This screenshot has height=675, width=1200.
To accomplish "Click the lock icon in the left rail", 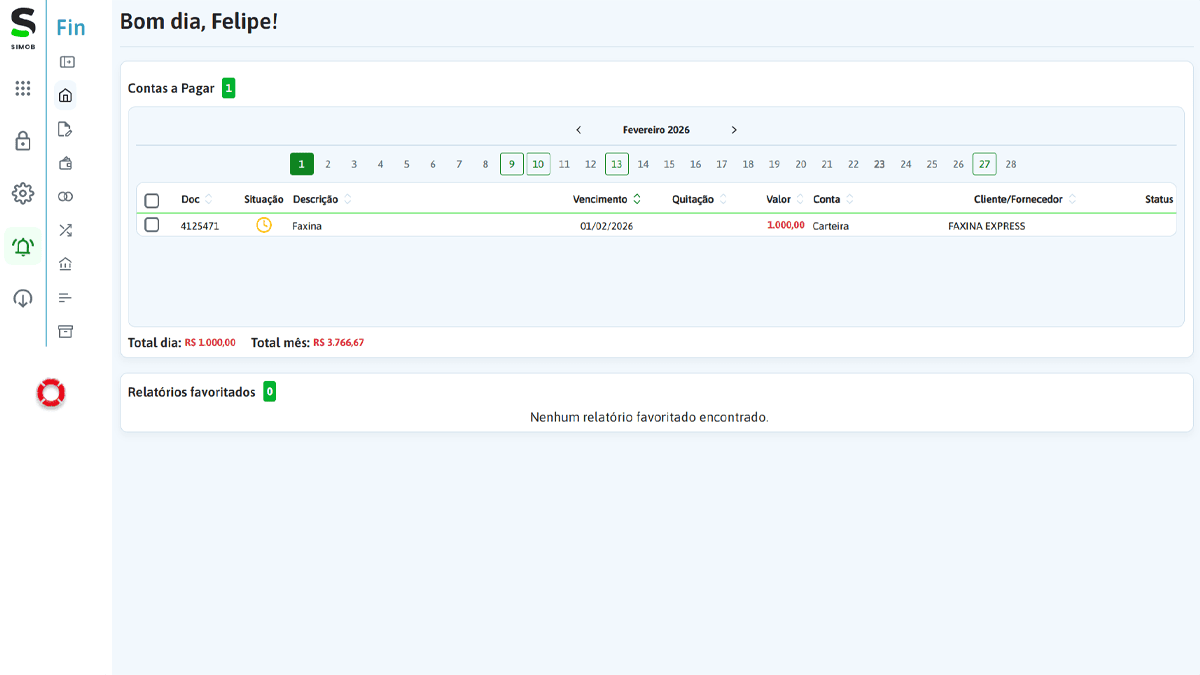I will tap(22, 141).
